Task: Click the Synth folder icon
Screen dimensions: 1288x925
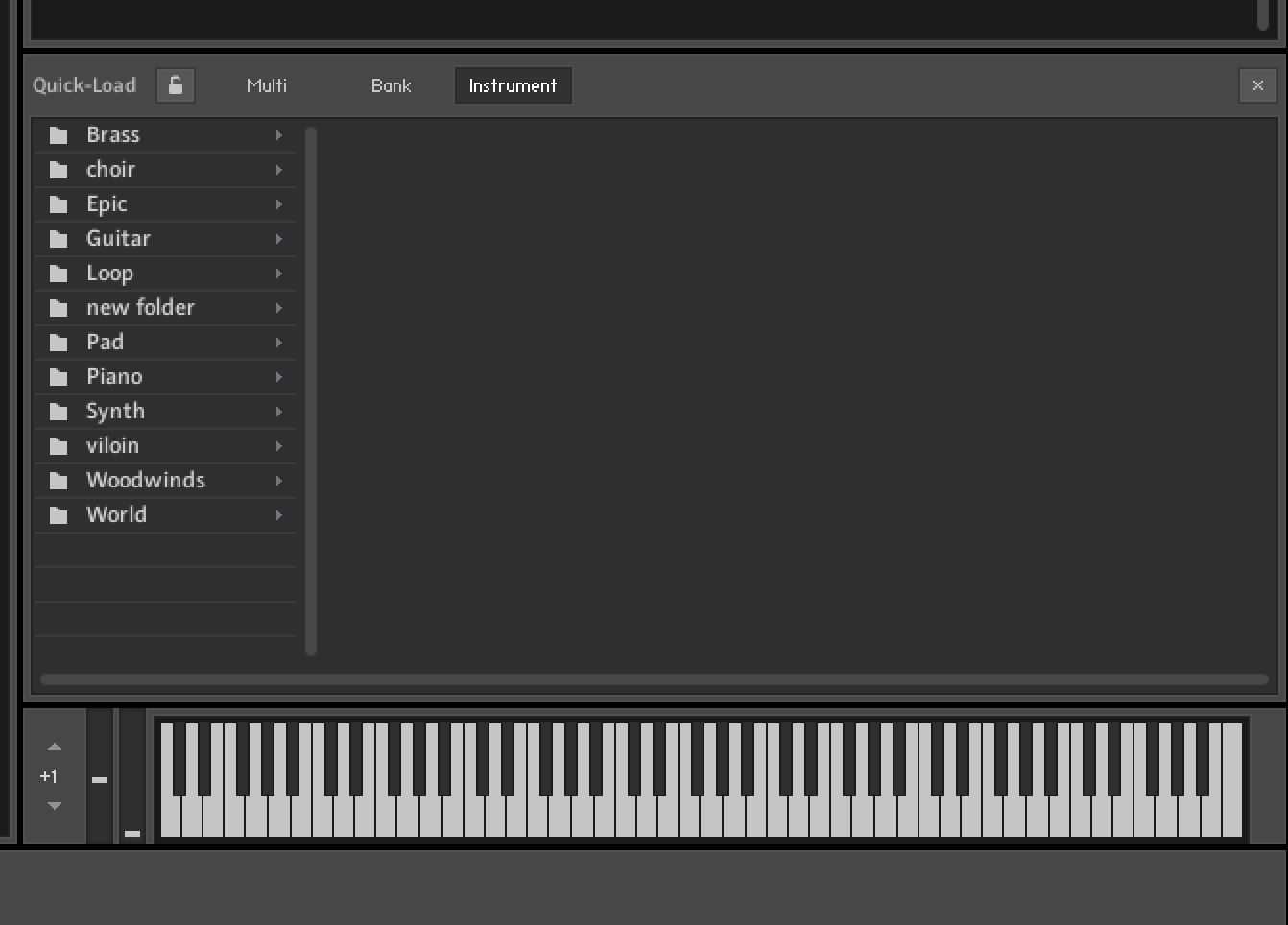Action: pos(57,411)
